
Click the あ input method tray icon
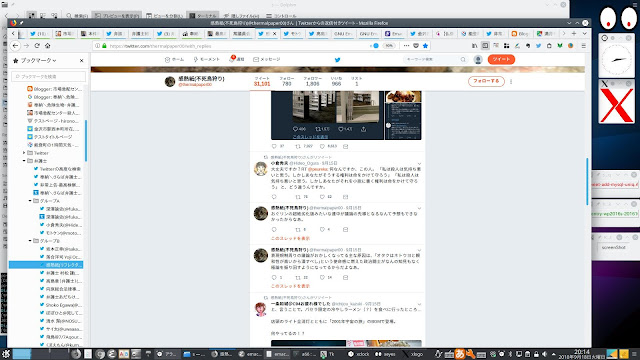click(x=460, y=354)
